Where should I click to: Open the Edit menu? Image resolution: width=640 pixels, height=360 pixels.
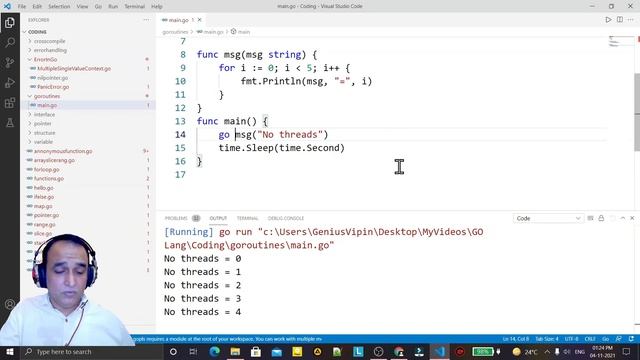coord(37,6)
